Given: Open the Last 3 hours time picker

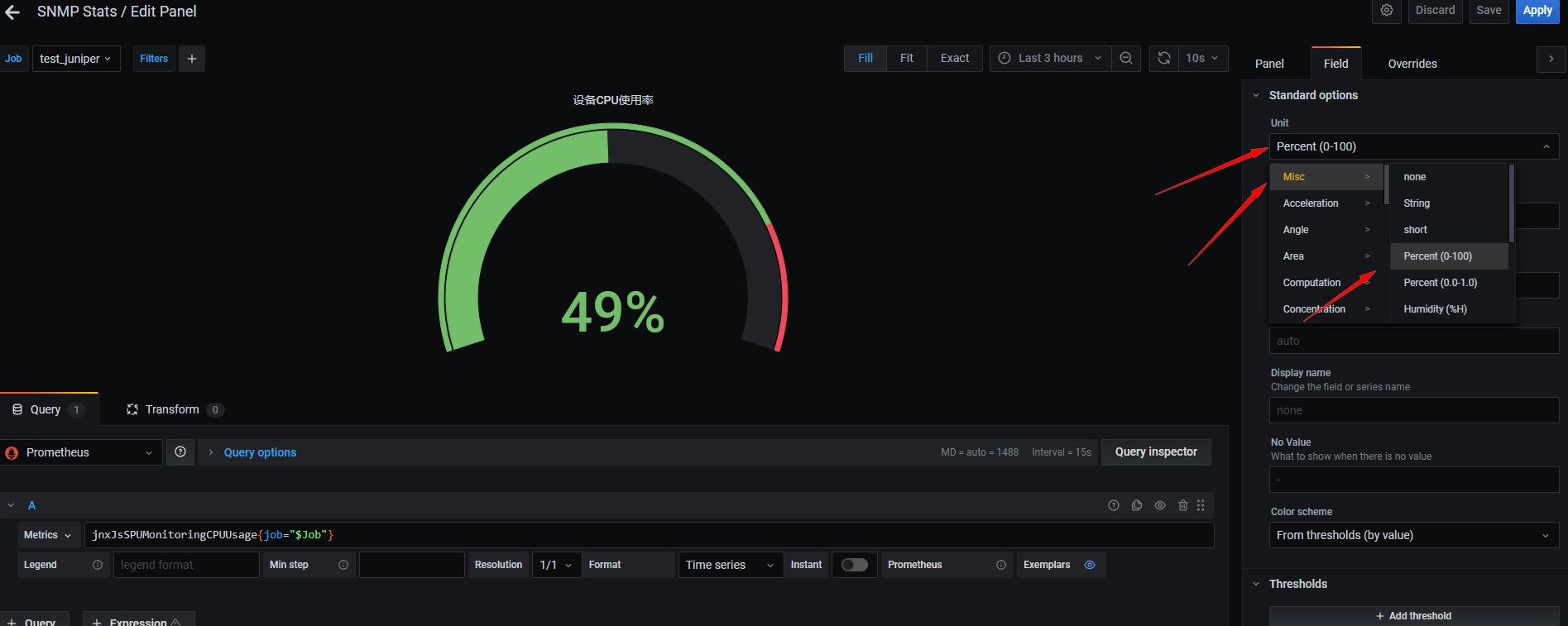Looking at the screenshot, I should (1050, 58).
